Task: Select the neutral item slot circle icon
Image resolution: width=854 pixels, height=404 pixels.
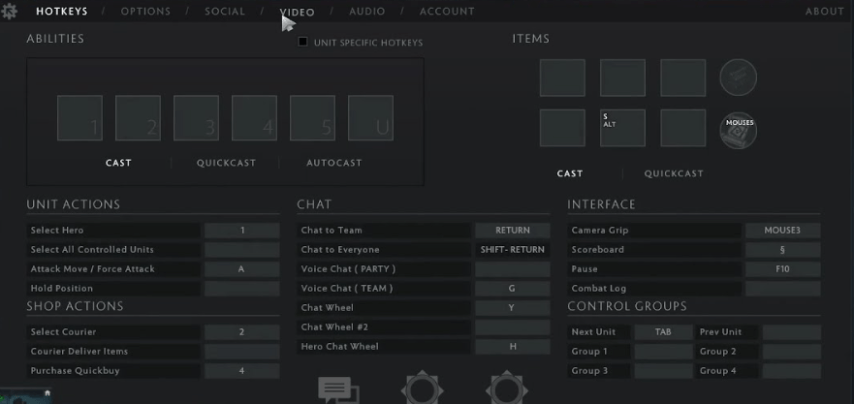Action: 738,77
